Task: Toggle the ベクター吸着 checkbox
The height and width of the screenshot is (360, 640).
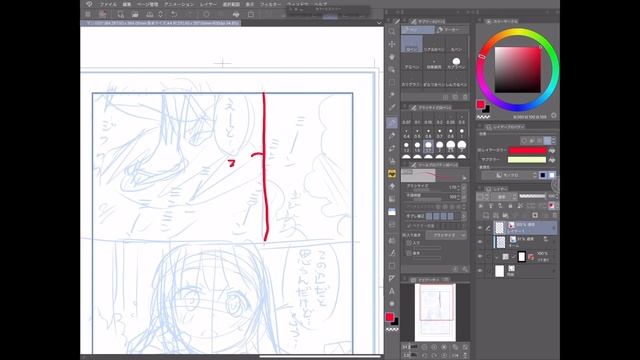Action: tap(409, 226)
